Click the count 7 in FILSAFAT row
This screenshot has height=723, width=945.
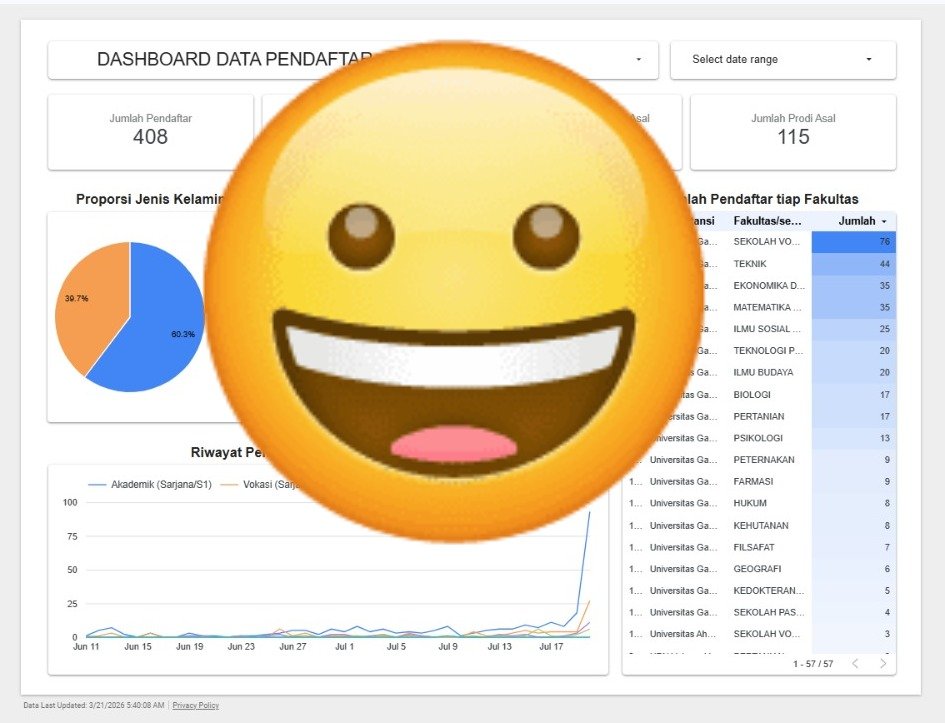click(887, 547)
